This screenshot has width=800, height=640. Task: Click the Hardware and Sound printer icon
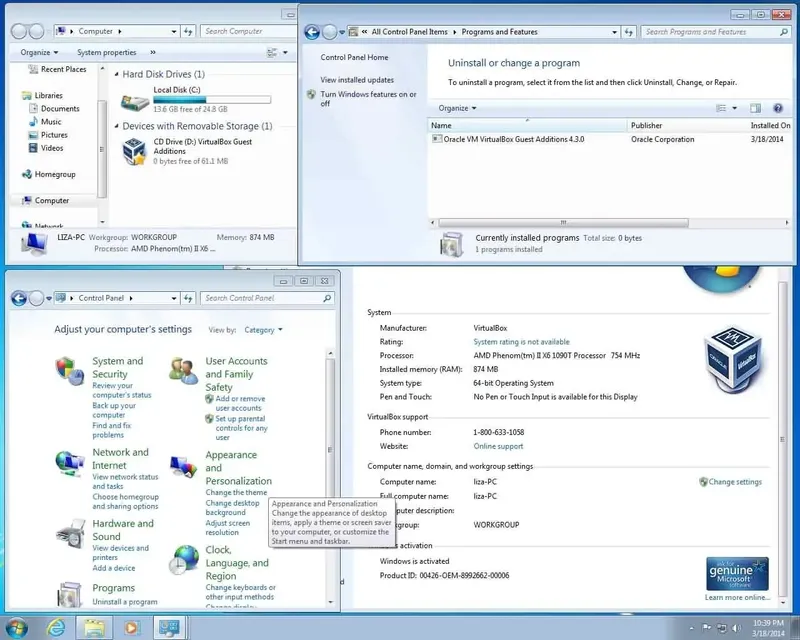[x=70, y=534]
